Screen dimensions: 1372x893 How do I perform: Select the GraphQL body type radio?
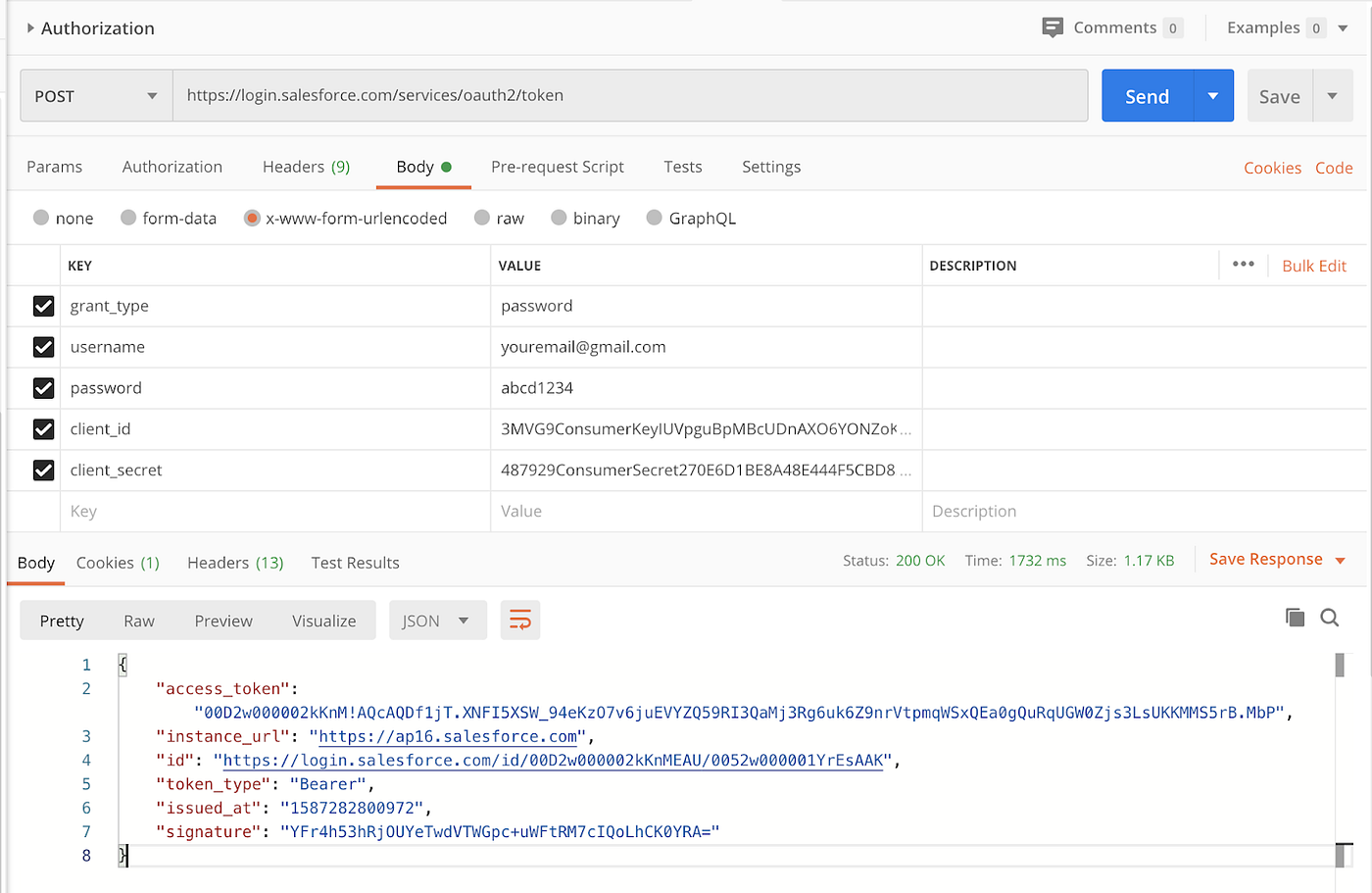[x=655, y=218]
